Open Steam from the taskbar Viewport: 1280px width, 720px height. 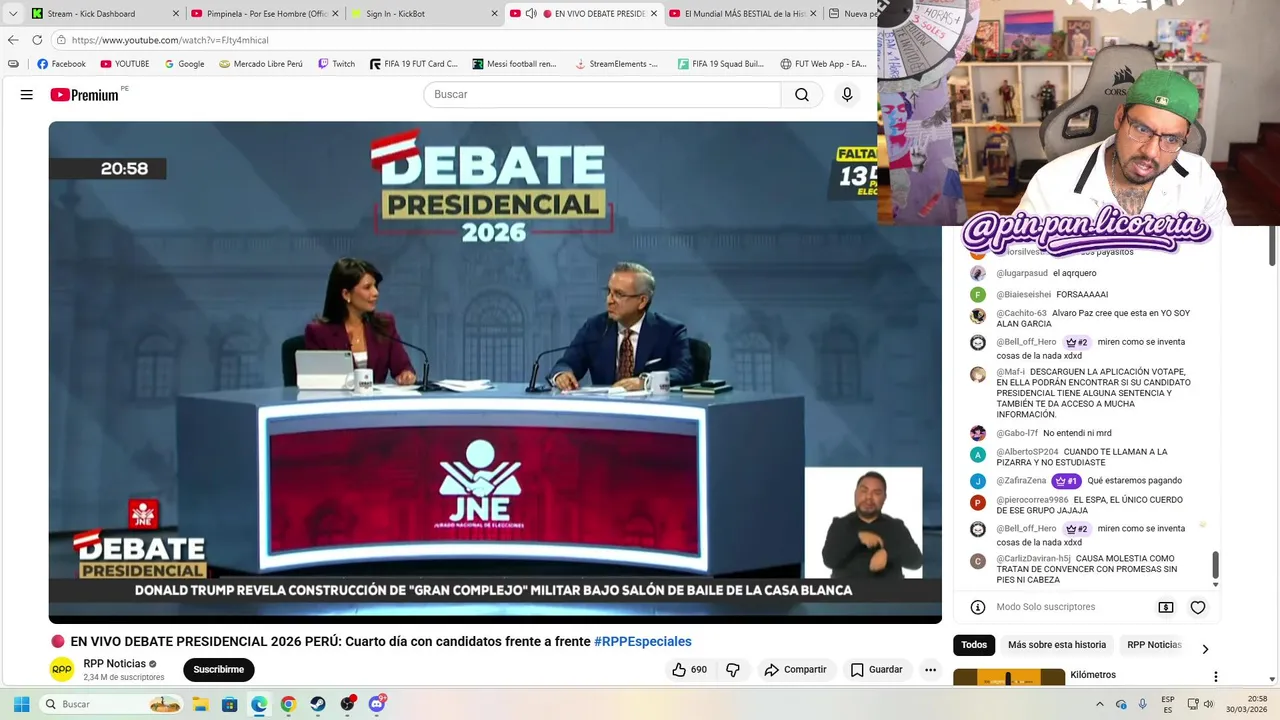click(x=318, y=704)
